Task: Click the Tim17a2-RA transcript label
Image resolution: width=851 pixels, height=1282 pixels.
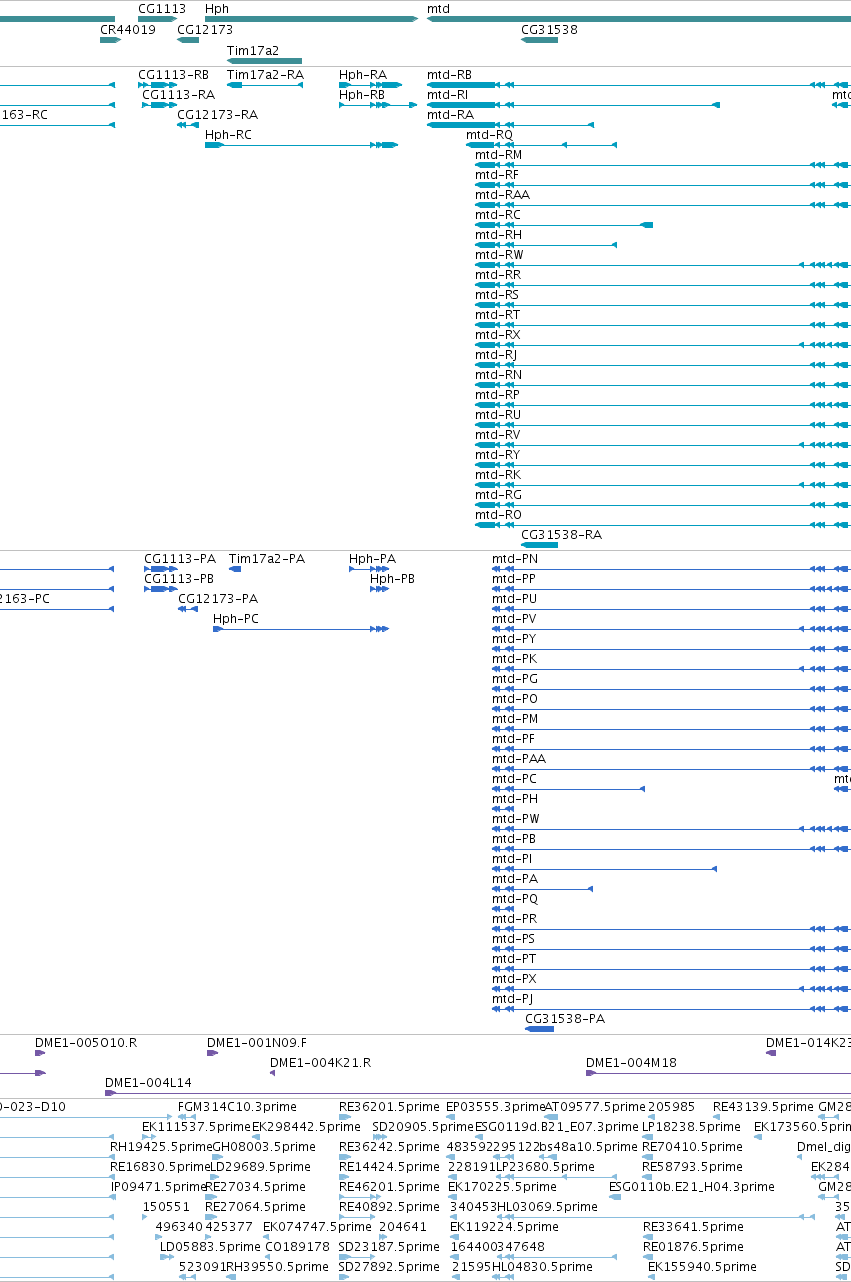Action: [265, 75]
